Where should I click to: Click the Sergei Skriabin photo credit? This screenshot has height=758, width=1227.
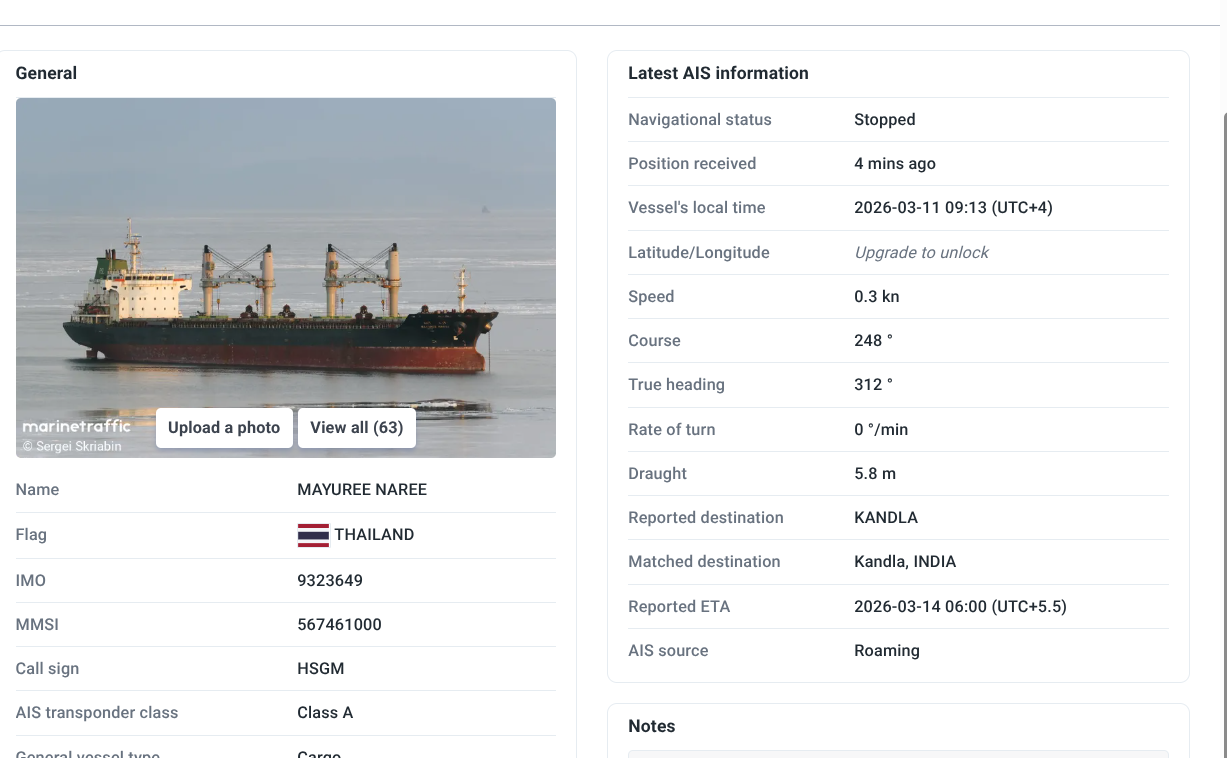click(72, 446)
